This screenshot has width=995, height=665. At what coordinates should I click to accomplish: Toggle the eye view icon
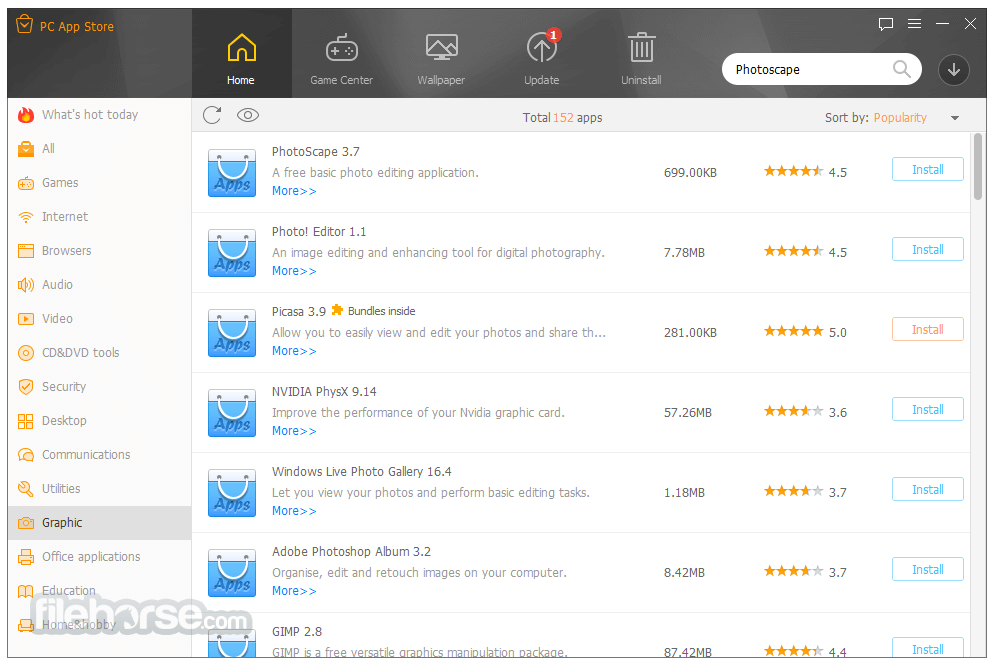coord(247,115)
